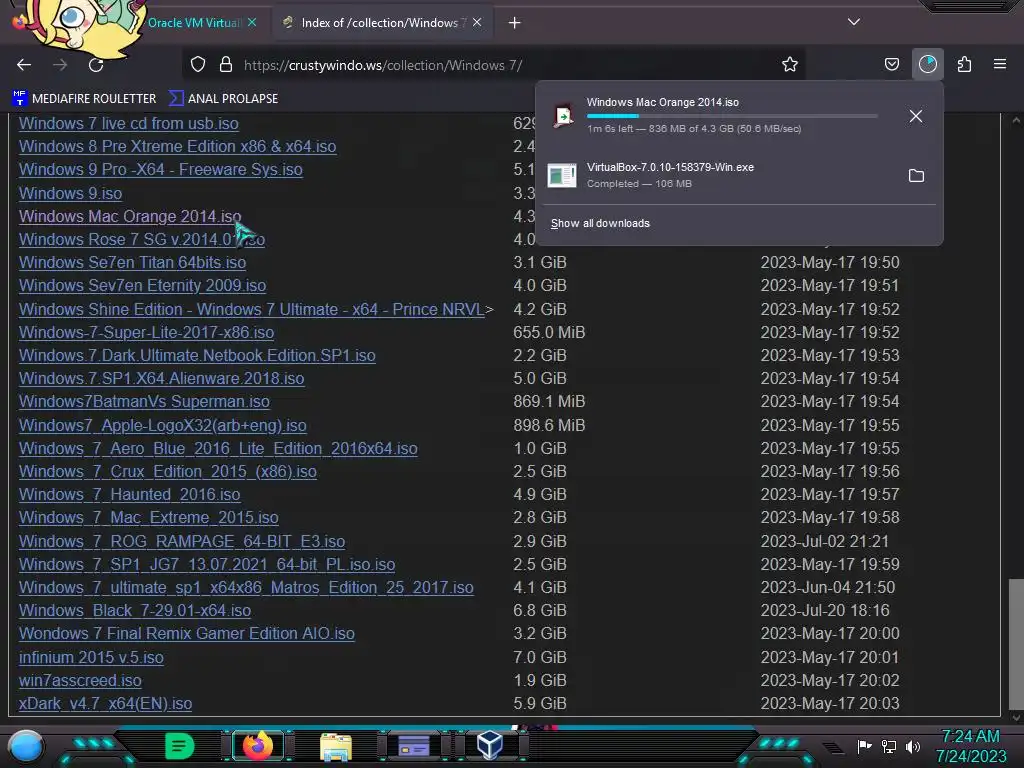This screenshot has height=768, width=1024.
Task: Open a new browser tab
Action: coord(515,23)
